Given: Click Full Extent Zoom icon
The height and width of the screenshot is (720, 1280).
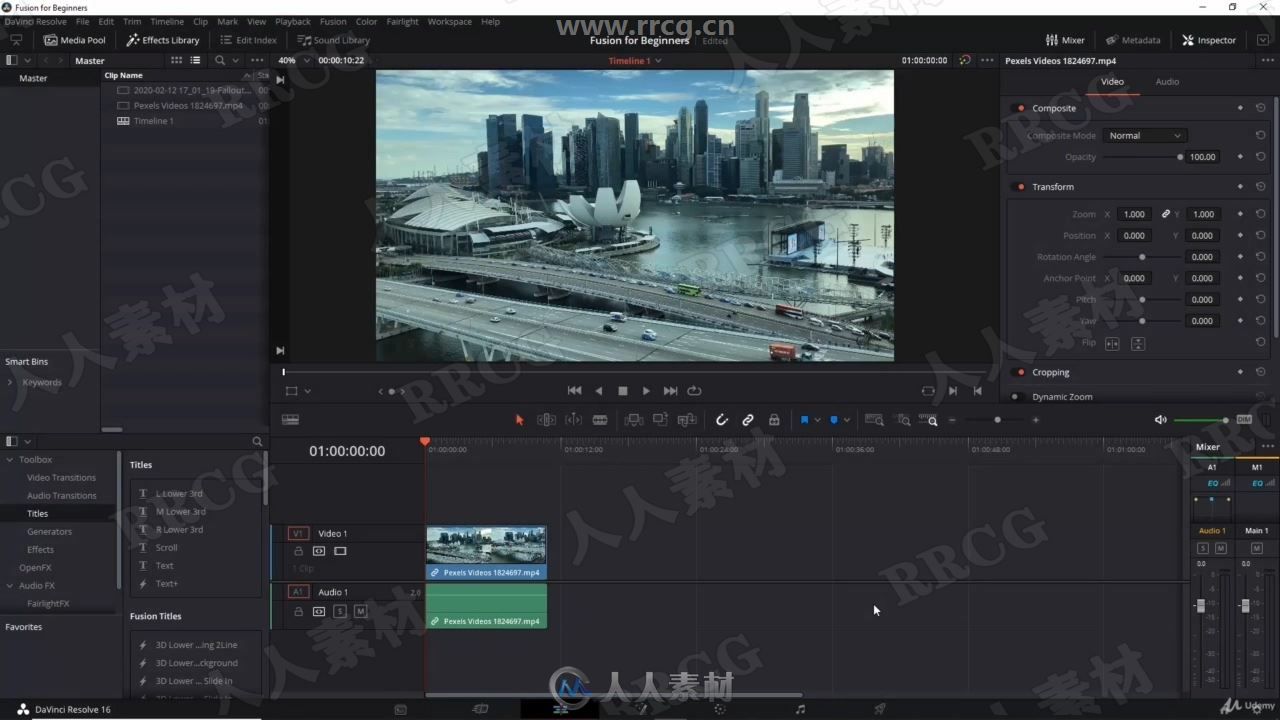Looking at the screenshot, I should click(874, 420).
